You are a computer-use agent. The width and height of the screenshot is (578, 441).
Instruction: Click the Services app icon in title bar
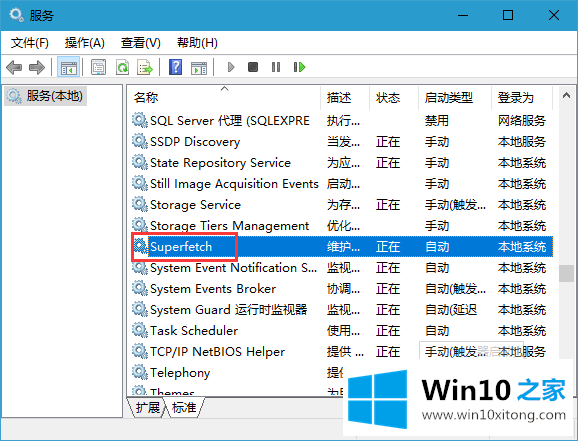16,15
